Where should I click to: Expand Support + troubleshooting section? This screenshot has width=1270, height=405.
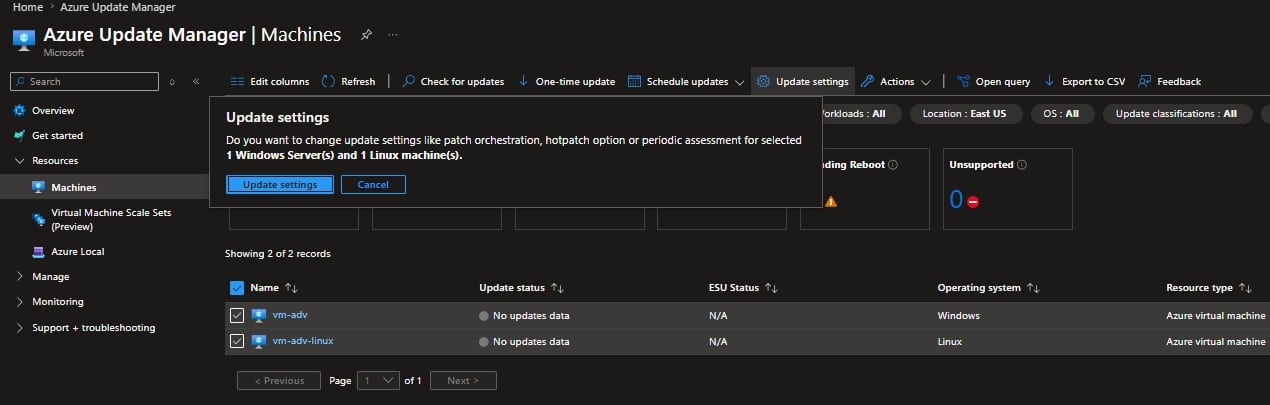pyautogui.click(x=20, y=327)
